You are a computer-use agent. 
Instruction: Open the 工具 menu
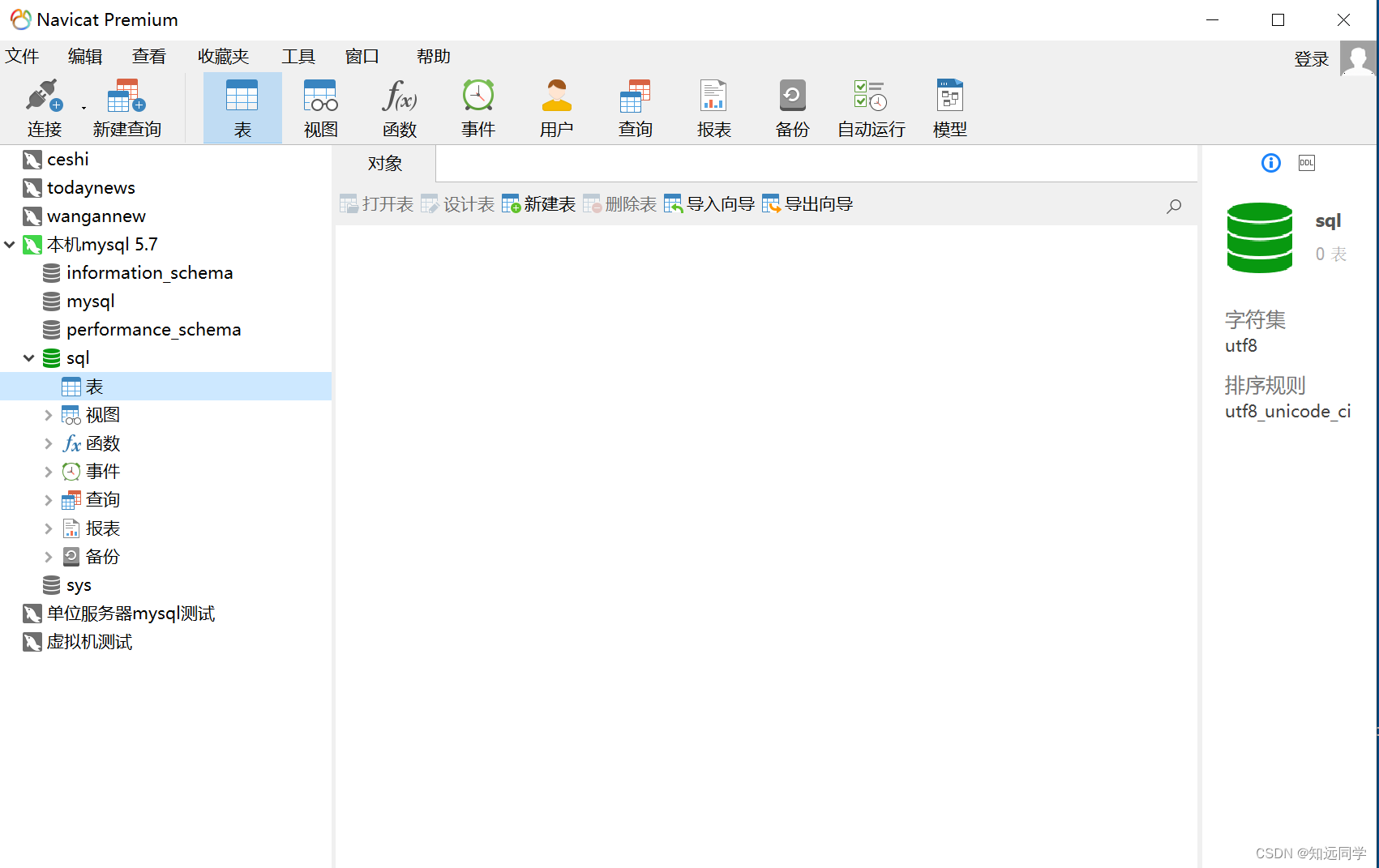[x=298, y=56]
